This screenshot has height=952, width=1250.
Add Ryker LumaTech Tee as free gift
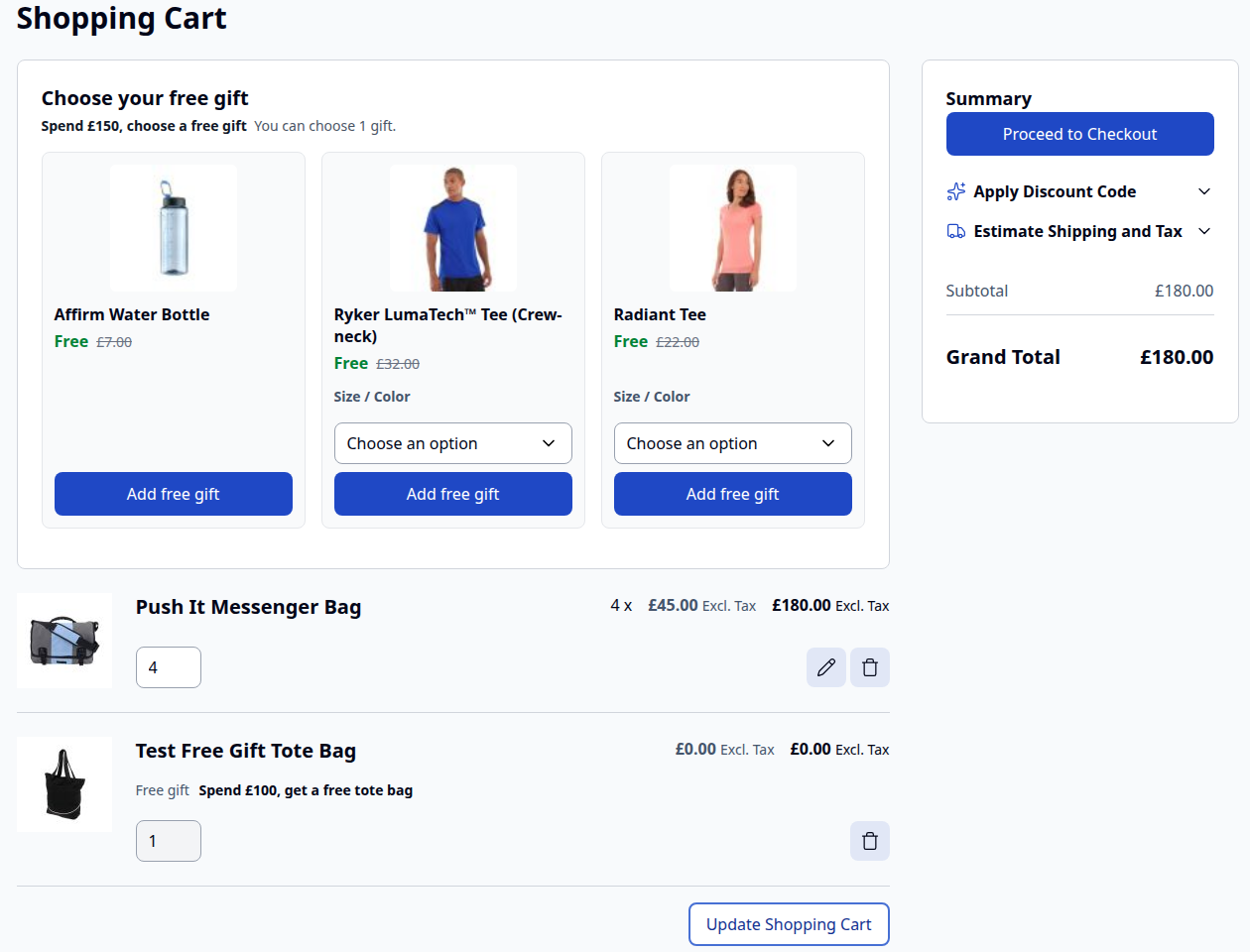point(453,494)
